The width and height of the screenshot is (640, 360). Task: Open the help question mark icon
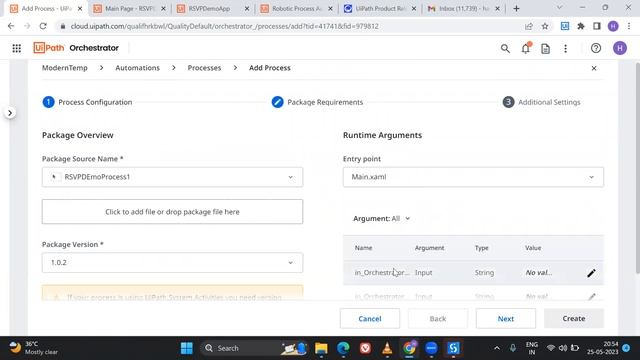click(x=596, y=48)
